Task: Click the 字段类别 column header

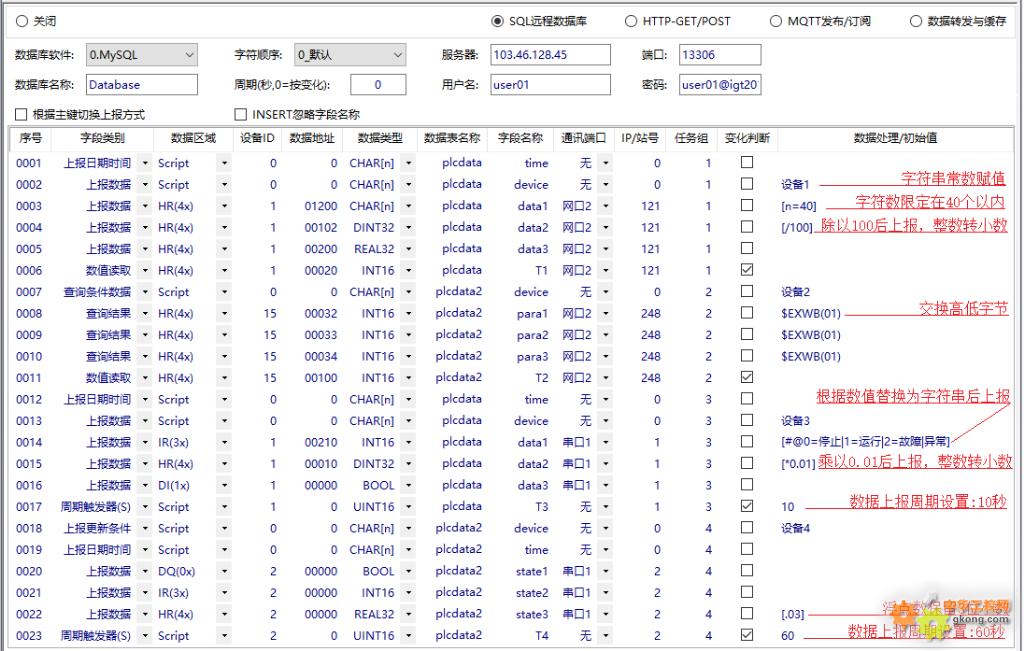Action: (103, 138)
